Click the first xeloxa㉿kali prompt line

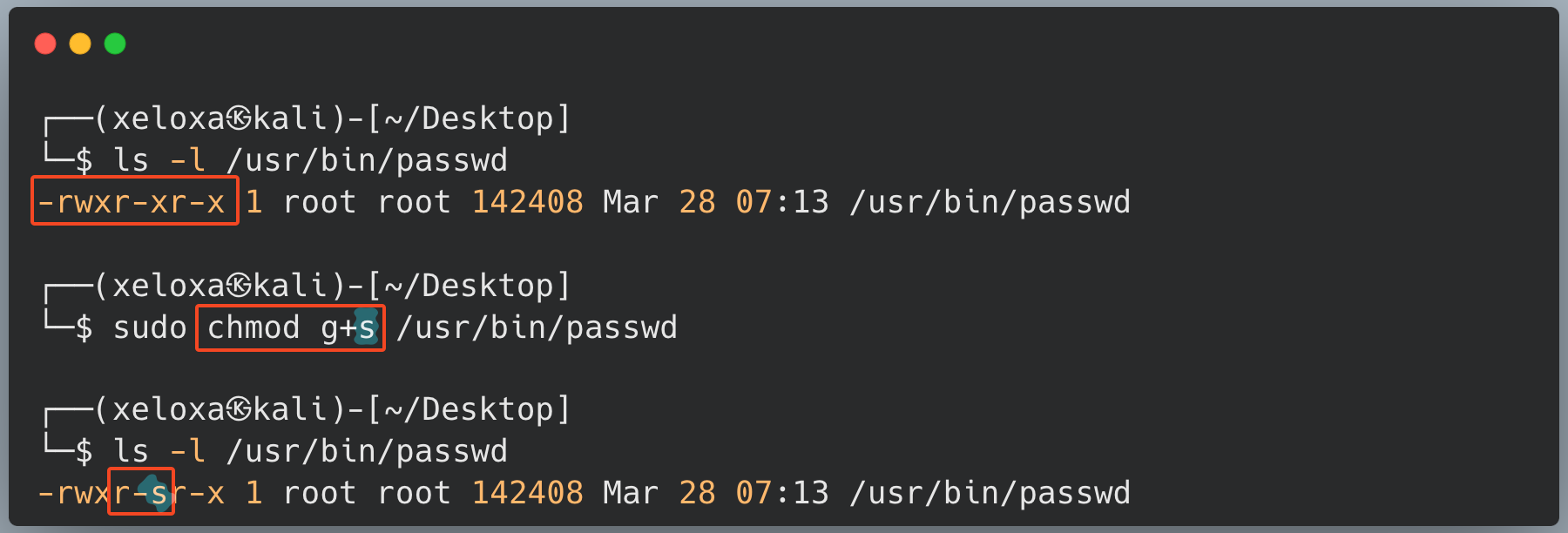pos(308,118)
